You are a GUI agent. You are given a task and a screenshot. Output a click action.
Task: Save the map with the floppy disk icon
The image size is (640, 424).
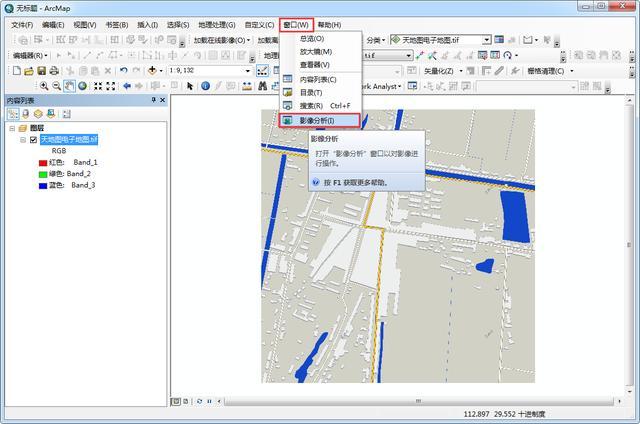(x=41, y=71)
